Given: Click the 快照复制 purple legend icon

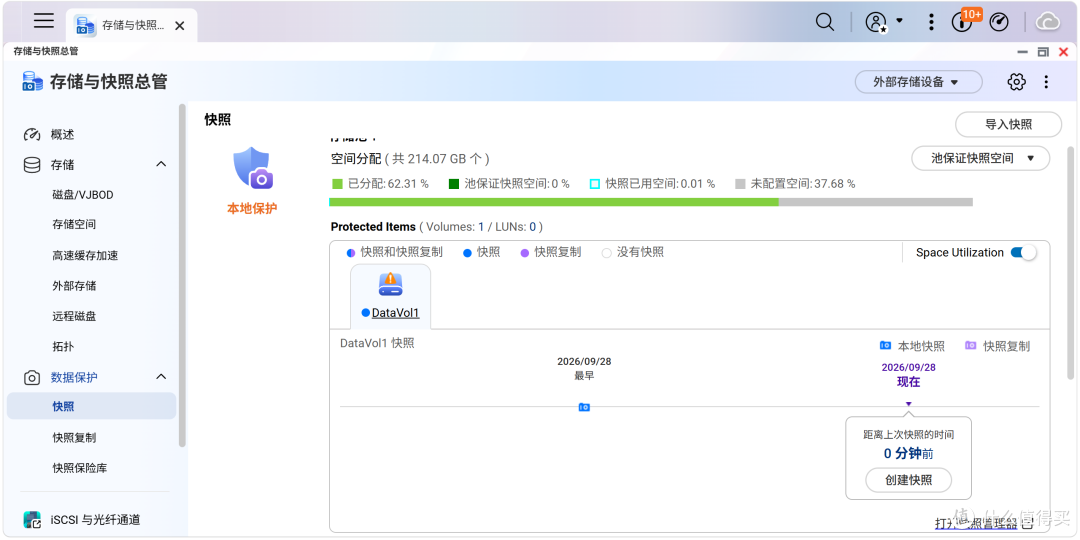Looking at the screenshot, I should (971, 346).
